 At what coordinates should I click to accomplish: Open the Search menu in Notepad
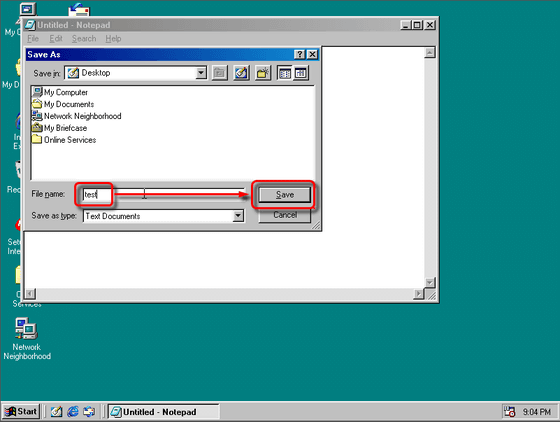point(84,39)
